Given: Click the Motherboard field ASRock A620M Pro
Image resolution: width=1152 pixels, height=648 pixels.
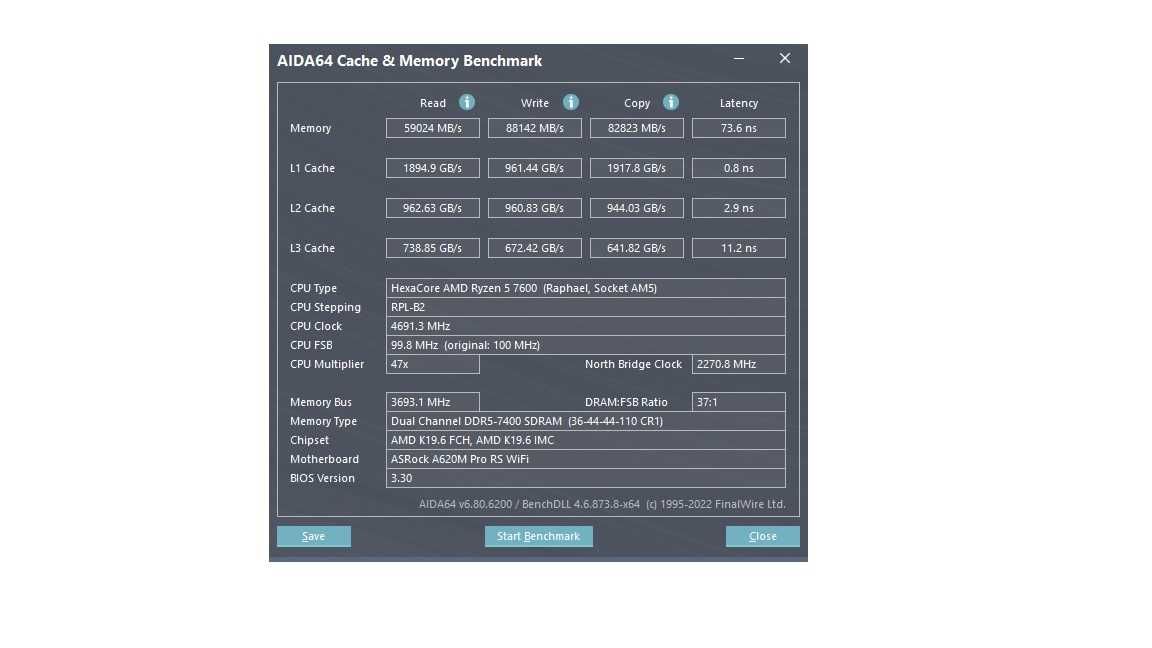Looking at the screenshot, I should [586, 459].
